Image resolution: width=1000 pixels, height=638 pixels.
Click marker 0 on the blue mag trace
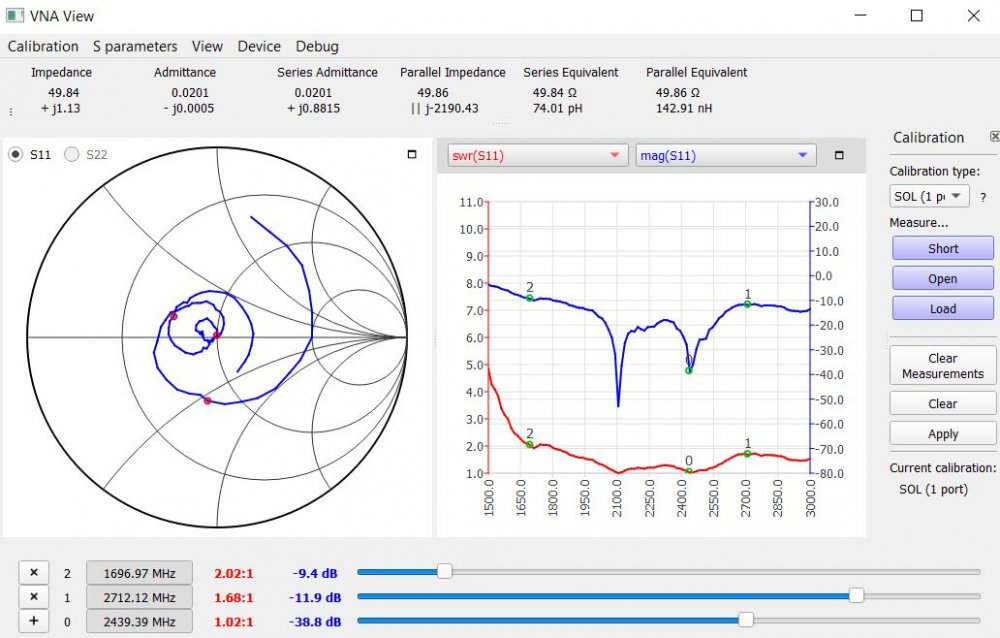(689, 370)
